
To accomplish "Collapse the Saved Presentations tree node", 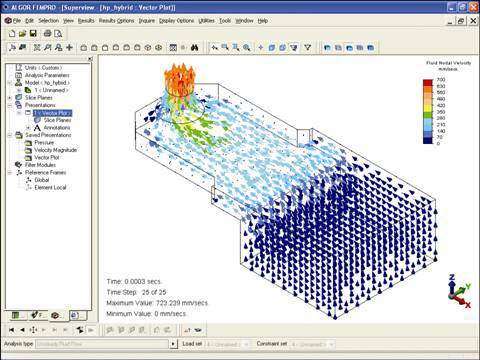I will tap(10, 135).
